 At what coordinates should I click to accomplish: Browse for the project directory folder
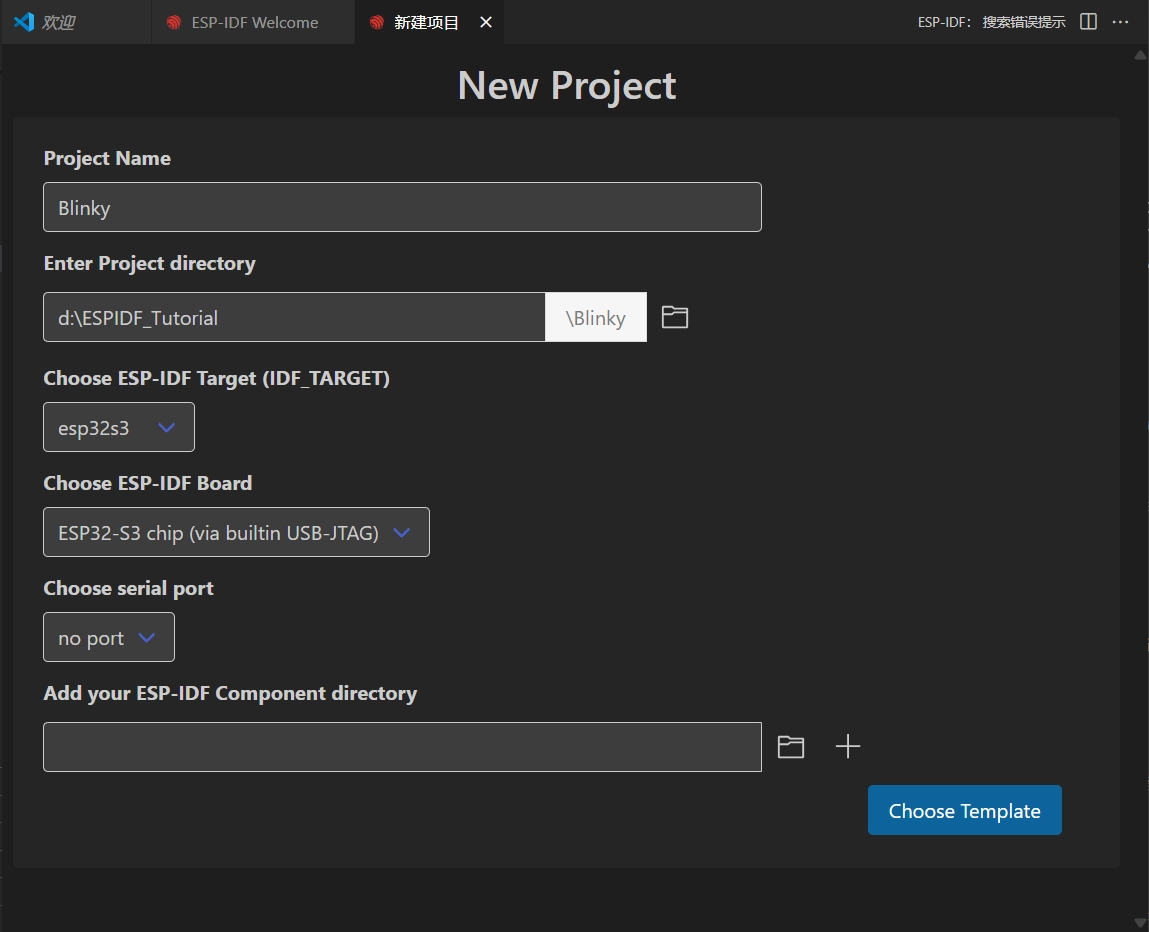(x=675, y=318)
